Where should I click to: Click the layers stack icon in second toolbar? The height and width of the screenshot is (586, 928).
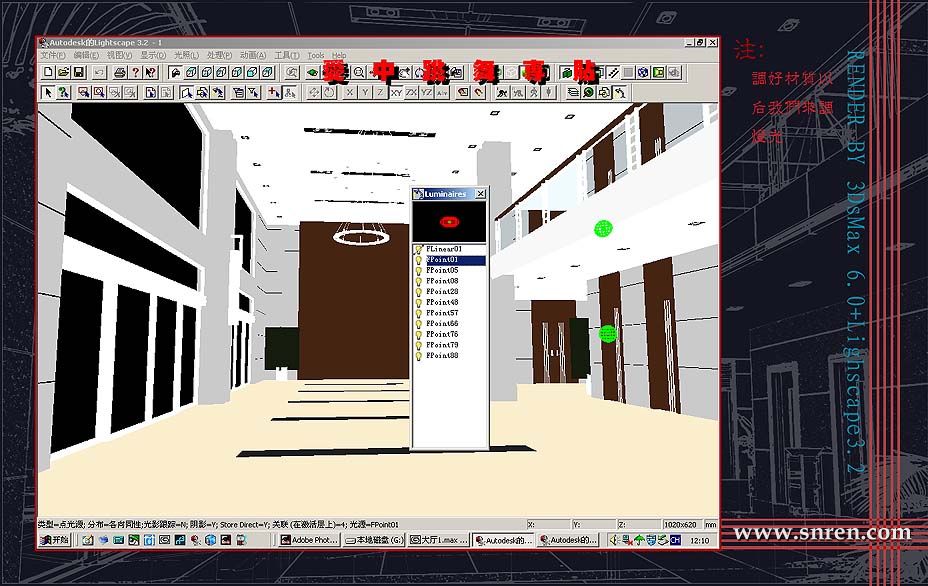[573, 92]
